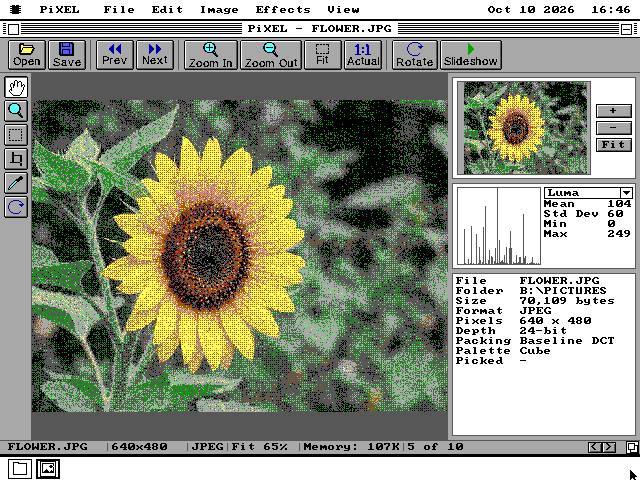This screenshot has height=480, width=640.
Task: Select the Crop tool
Action: pyautogui.click(x=16, y=159)
